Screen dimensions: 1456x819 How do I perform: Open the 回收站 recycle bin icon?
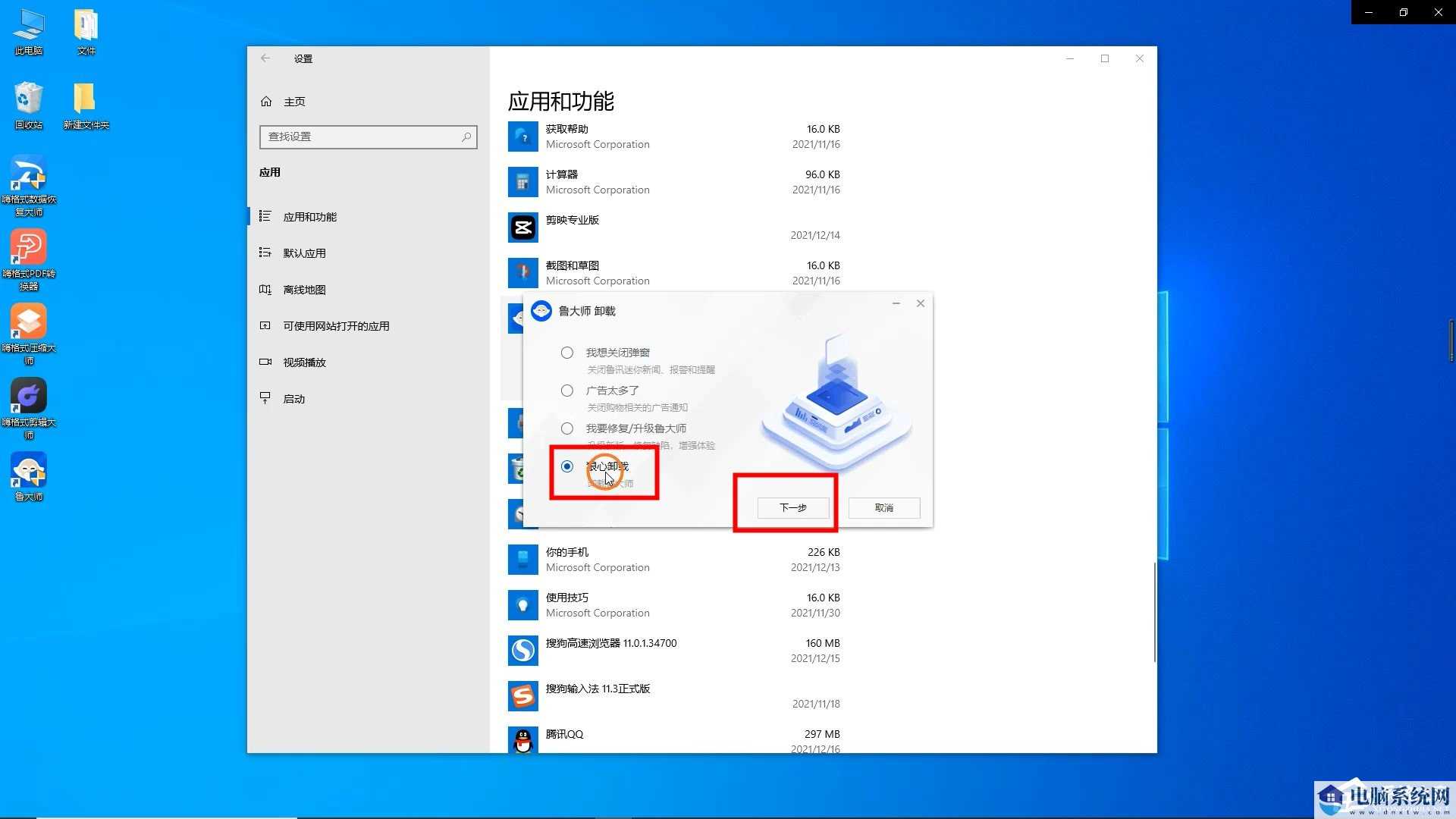(x=29, y=105)
